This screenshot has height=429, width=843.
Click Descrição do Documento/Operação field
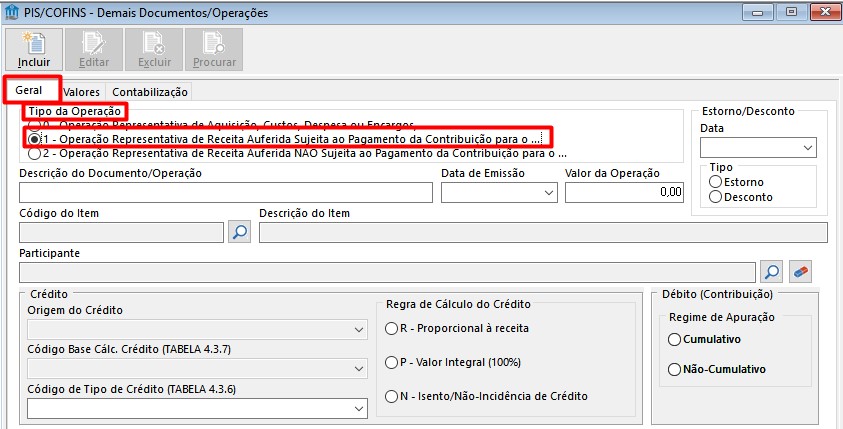[x=226, y=192]
